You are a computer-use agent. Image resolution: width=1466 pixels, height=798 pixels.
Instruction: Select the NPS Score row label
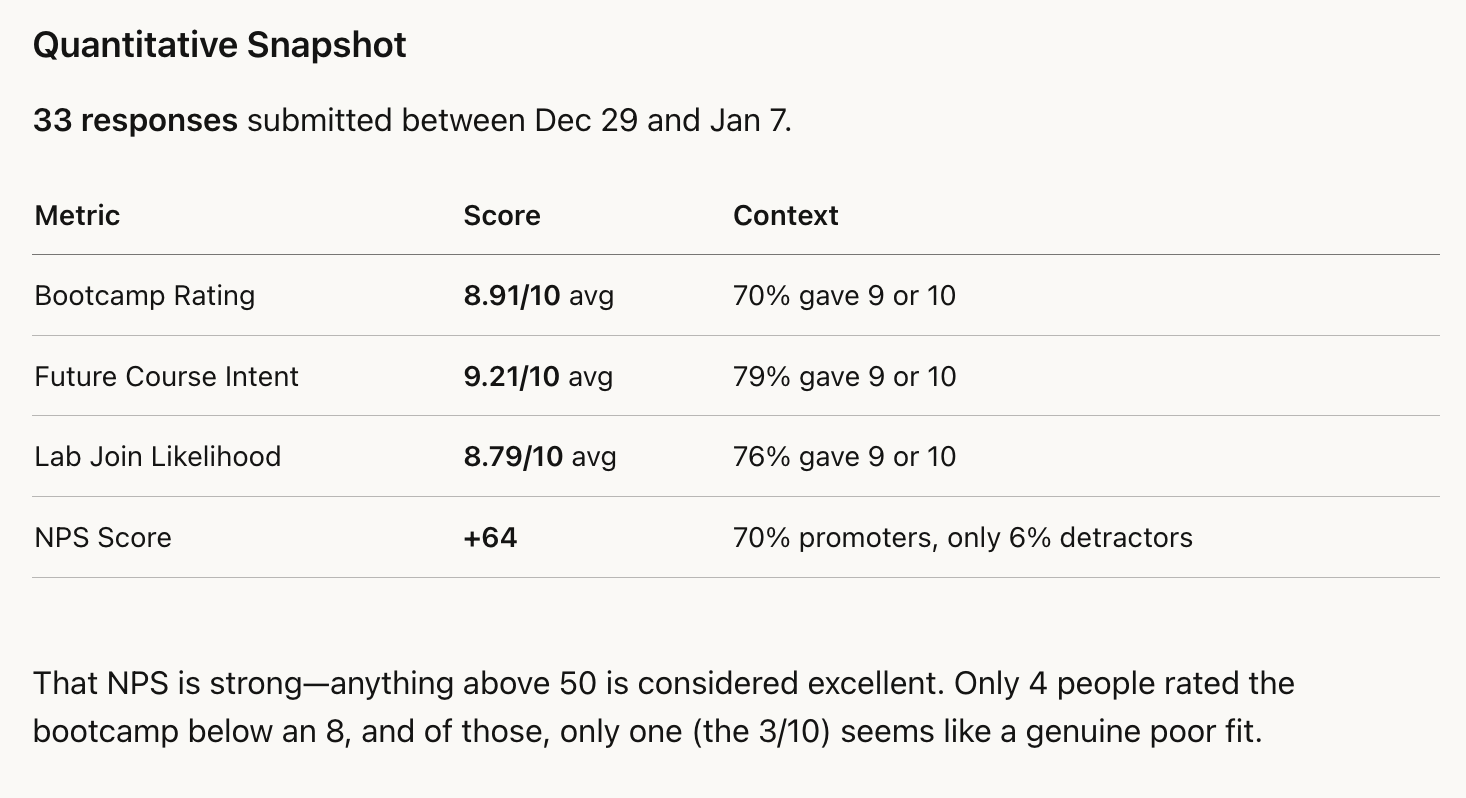(x=103, y=538)
